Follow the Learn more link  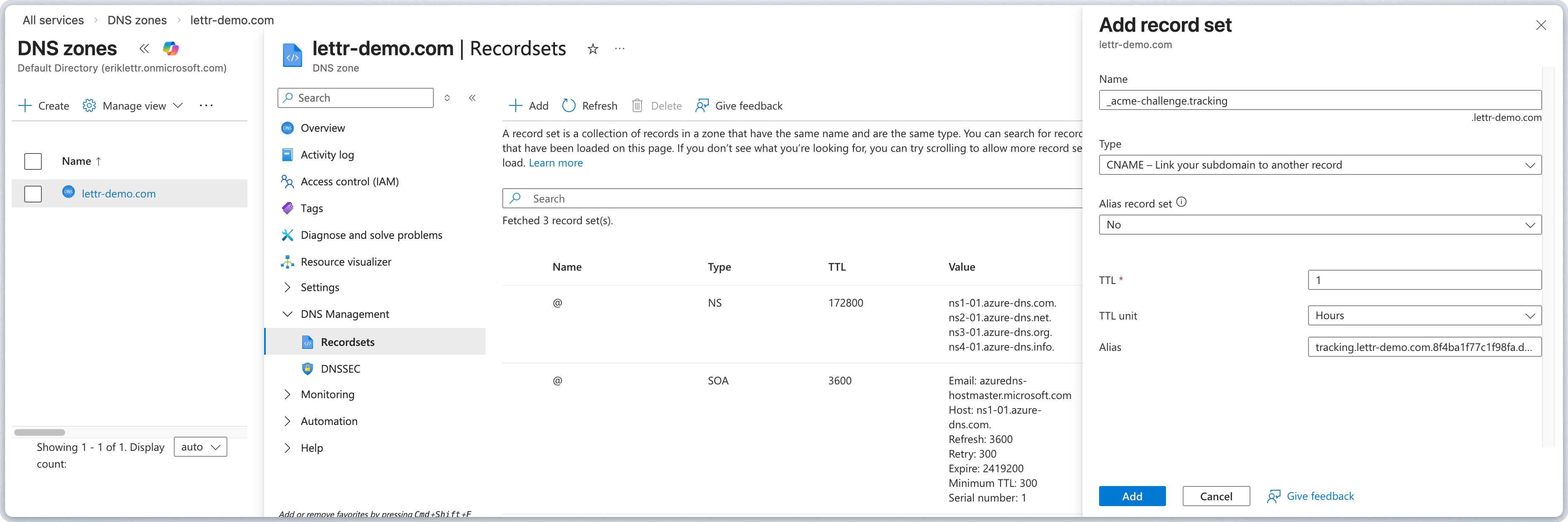click(x=555, y=163)
